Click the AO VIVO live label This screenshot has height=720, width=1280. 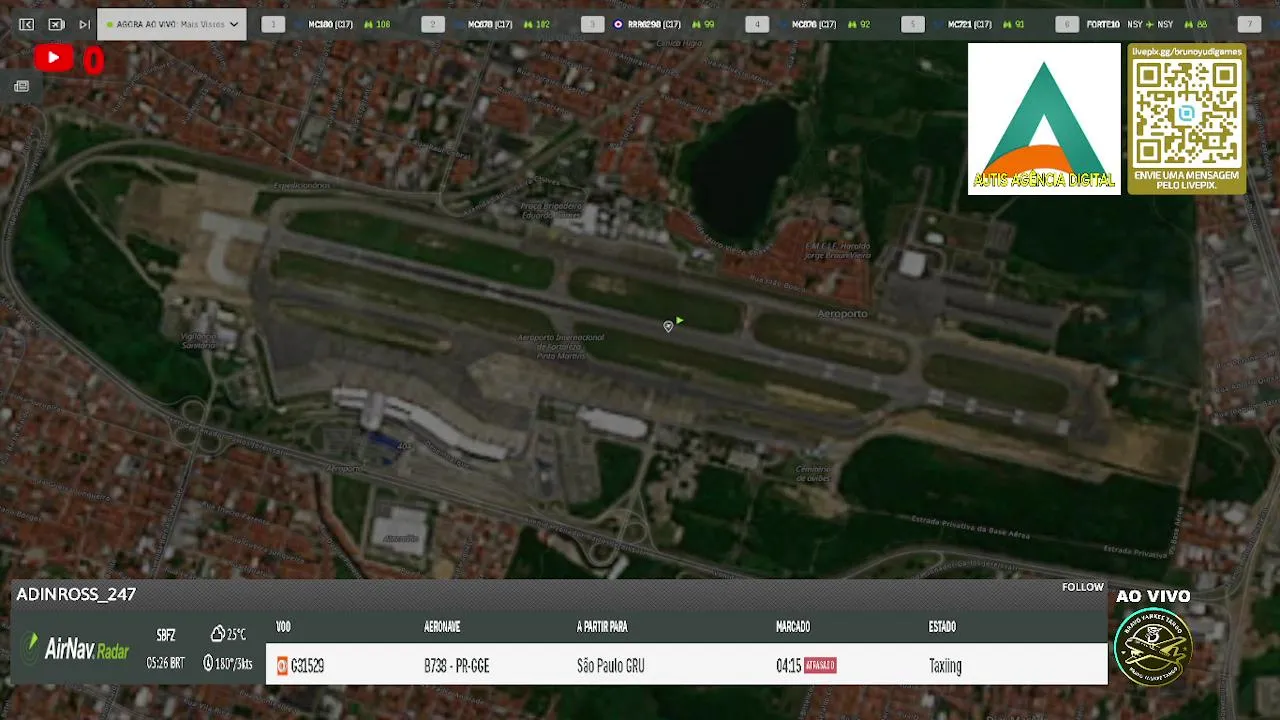pos(1153,596)
